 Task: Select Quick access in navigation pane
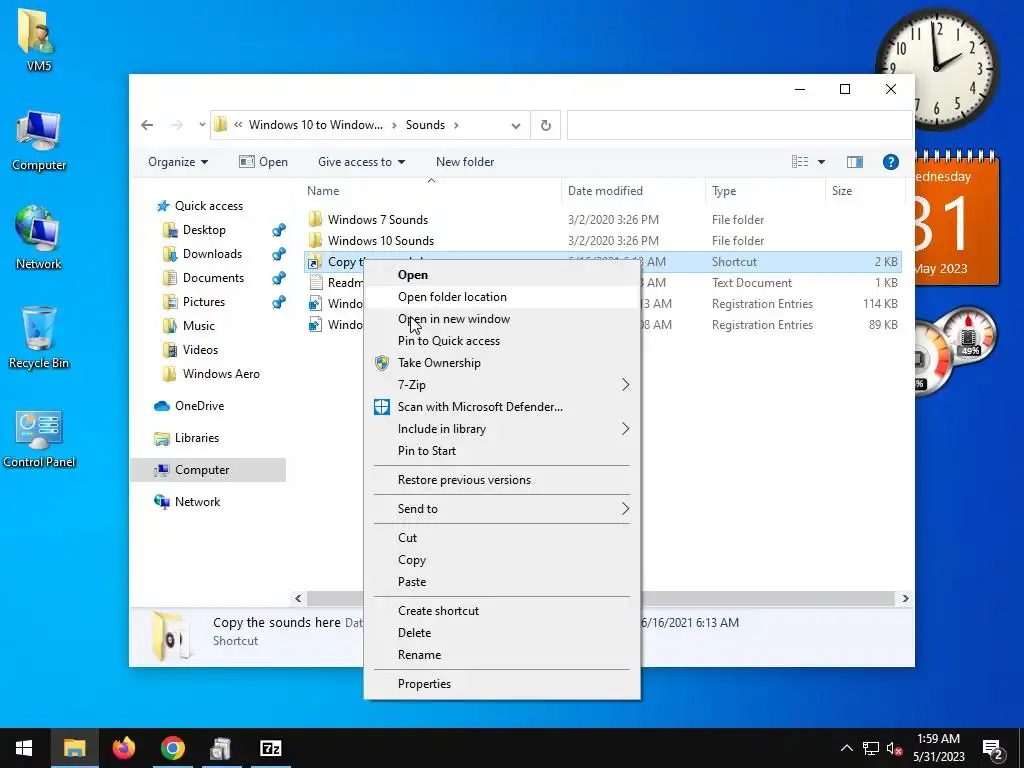pos(208,206)
